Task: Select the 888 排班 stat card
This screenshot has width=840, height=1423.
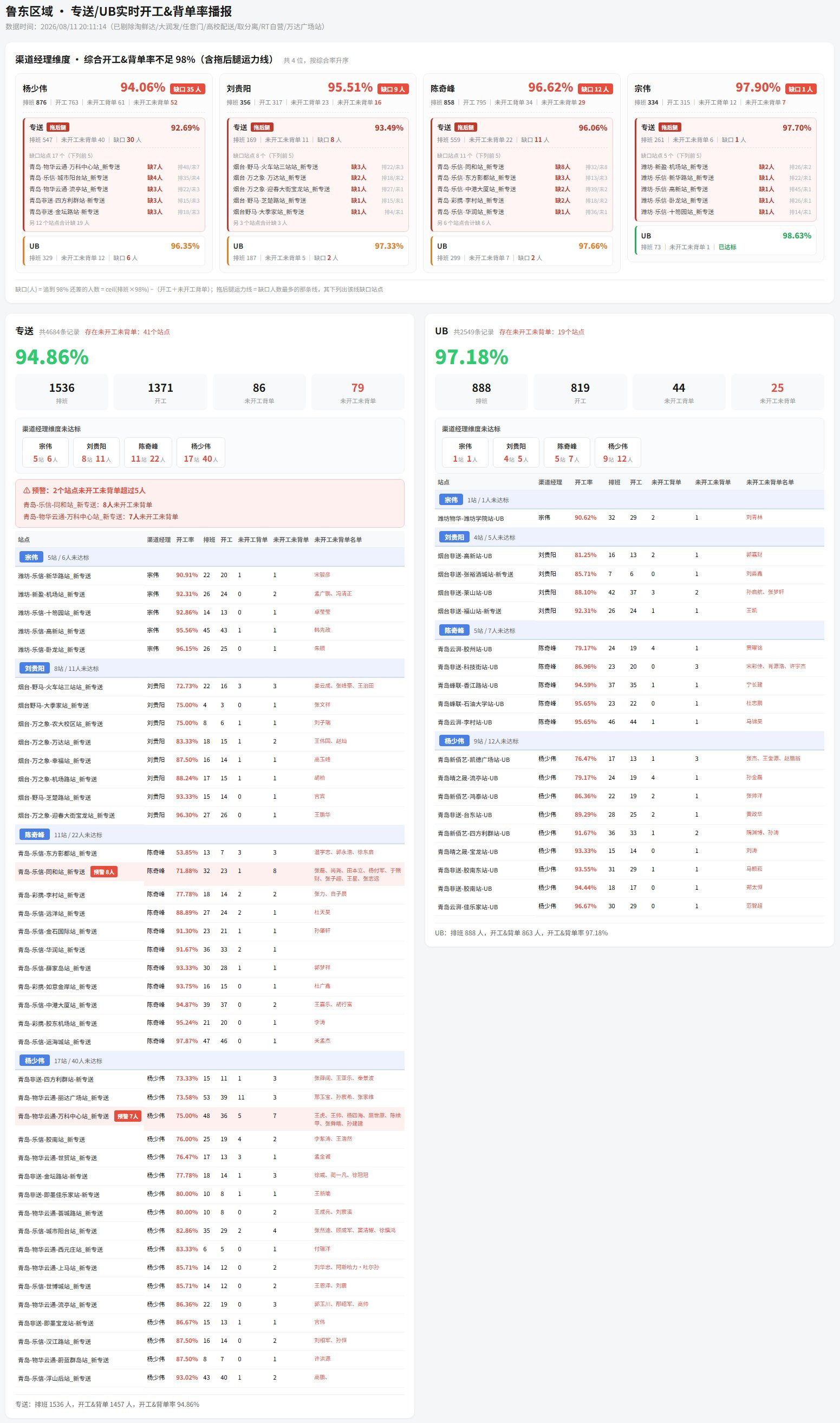Action: tap(481, 392)
